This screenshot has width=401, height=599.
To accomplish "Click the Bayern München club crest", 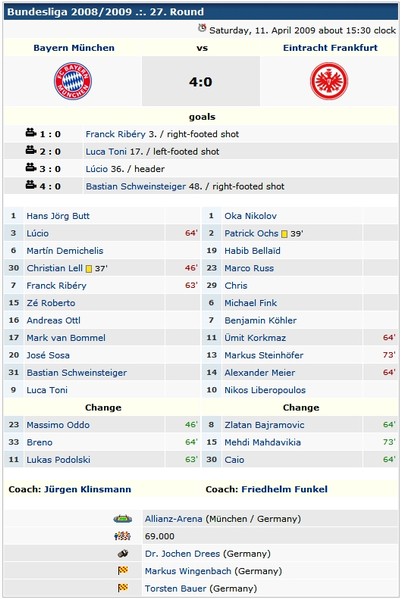I will click(73, 81).
